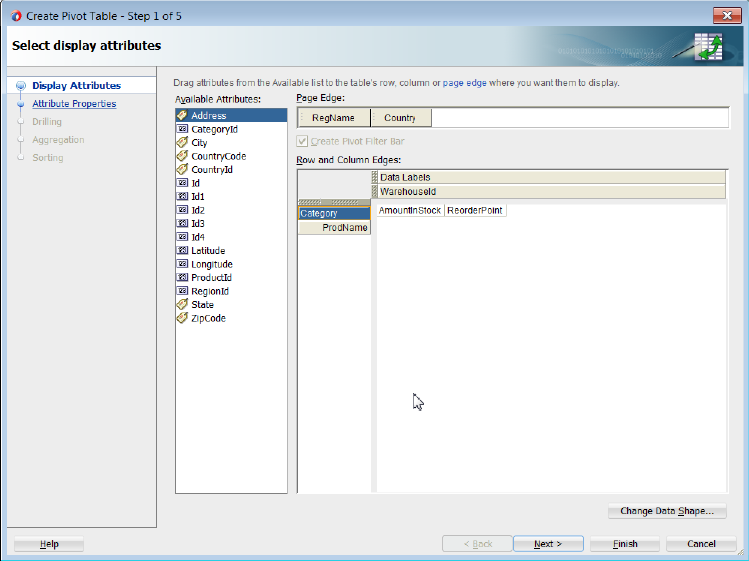Select the Address attribute tag icon

click(x=182, y=115)
